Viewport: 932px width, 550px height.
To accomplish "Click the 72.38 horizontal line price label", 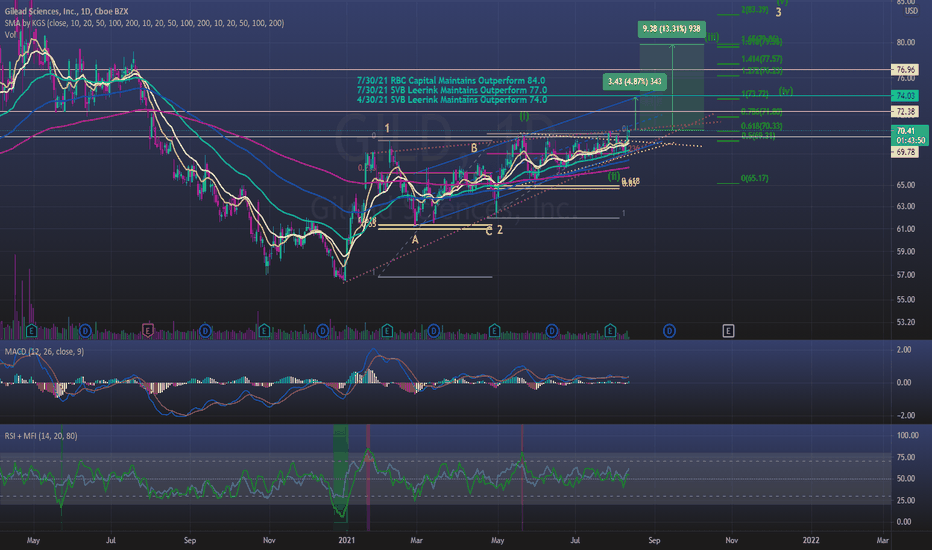I will click(x=905, y=112).
